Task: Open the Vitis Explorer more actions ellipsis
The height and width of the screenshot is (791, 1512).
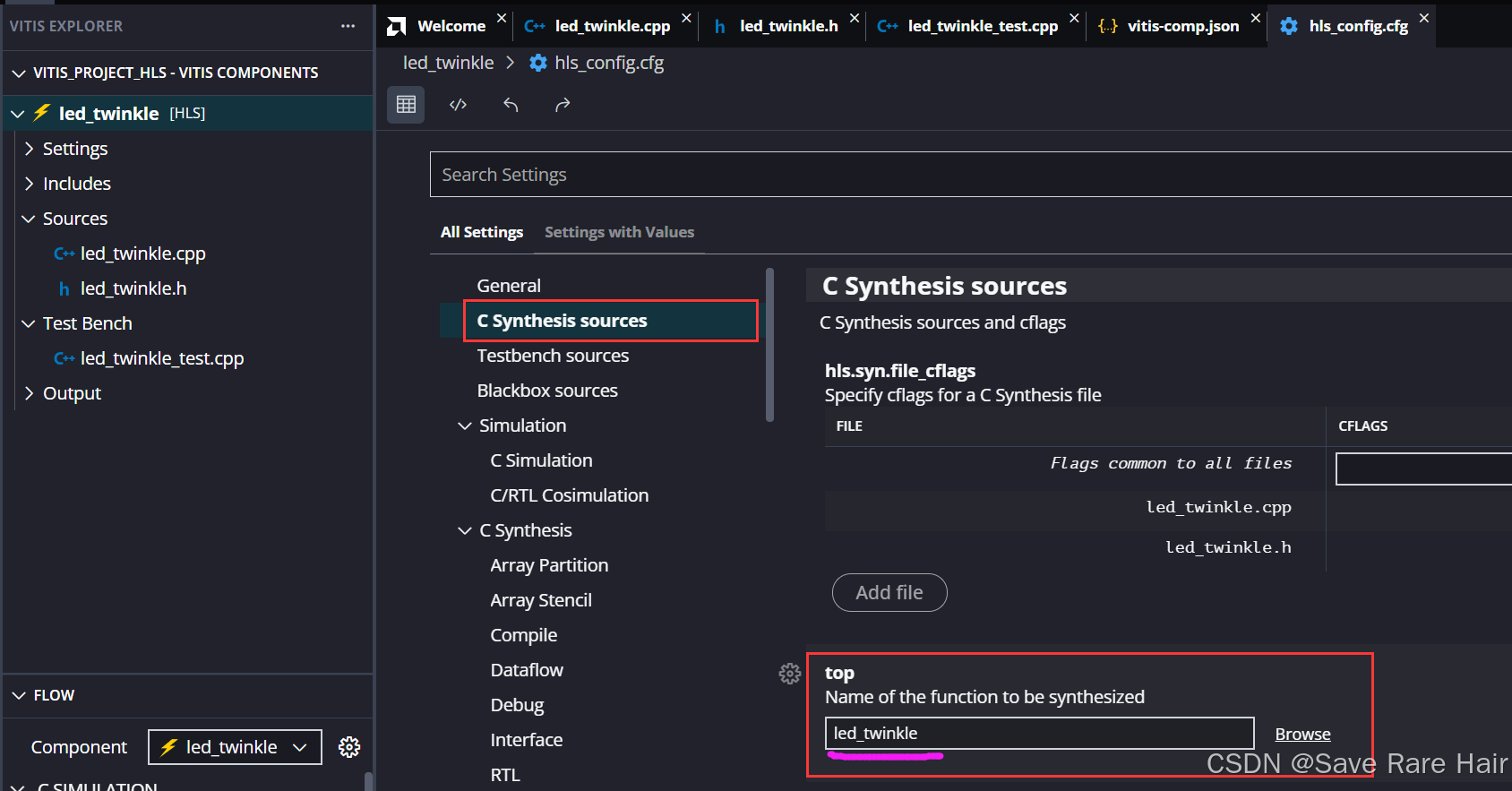Action: click(348, 26)
